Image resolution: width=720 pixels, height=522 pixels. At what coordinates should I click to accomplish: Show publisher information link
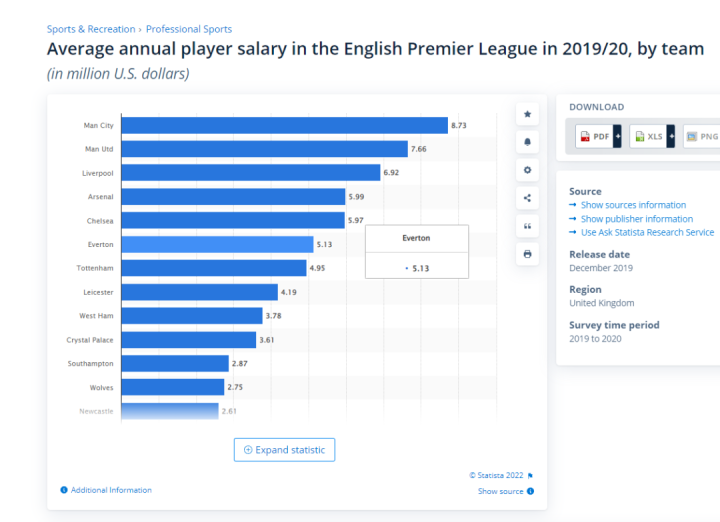[x=636, y=219]
